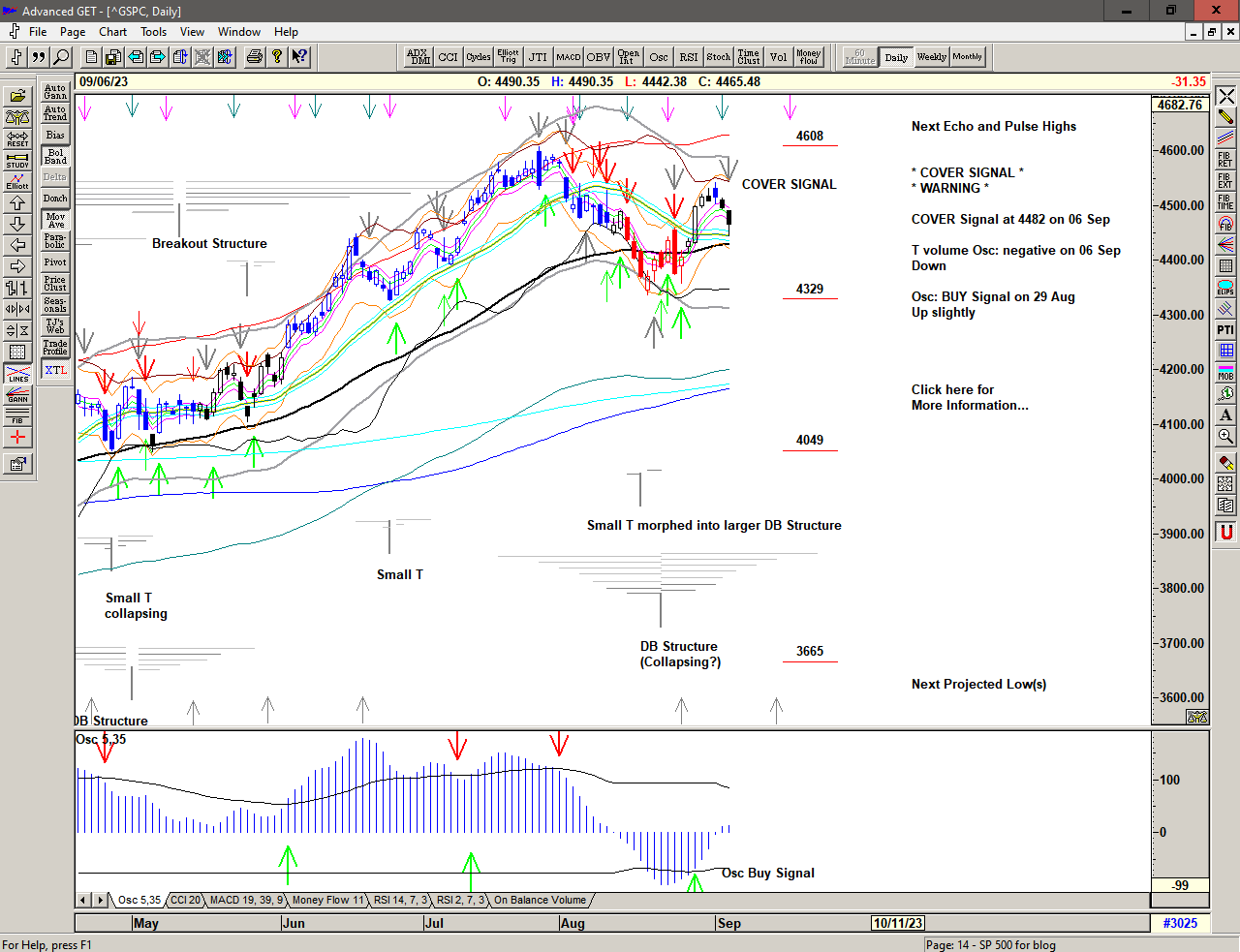Toggle the Mov Ave overlay
Screen dimensions: 1240x952
(x=55, y=220)
